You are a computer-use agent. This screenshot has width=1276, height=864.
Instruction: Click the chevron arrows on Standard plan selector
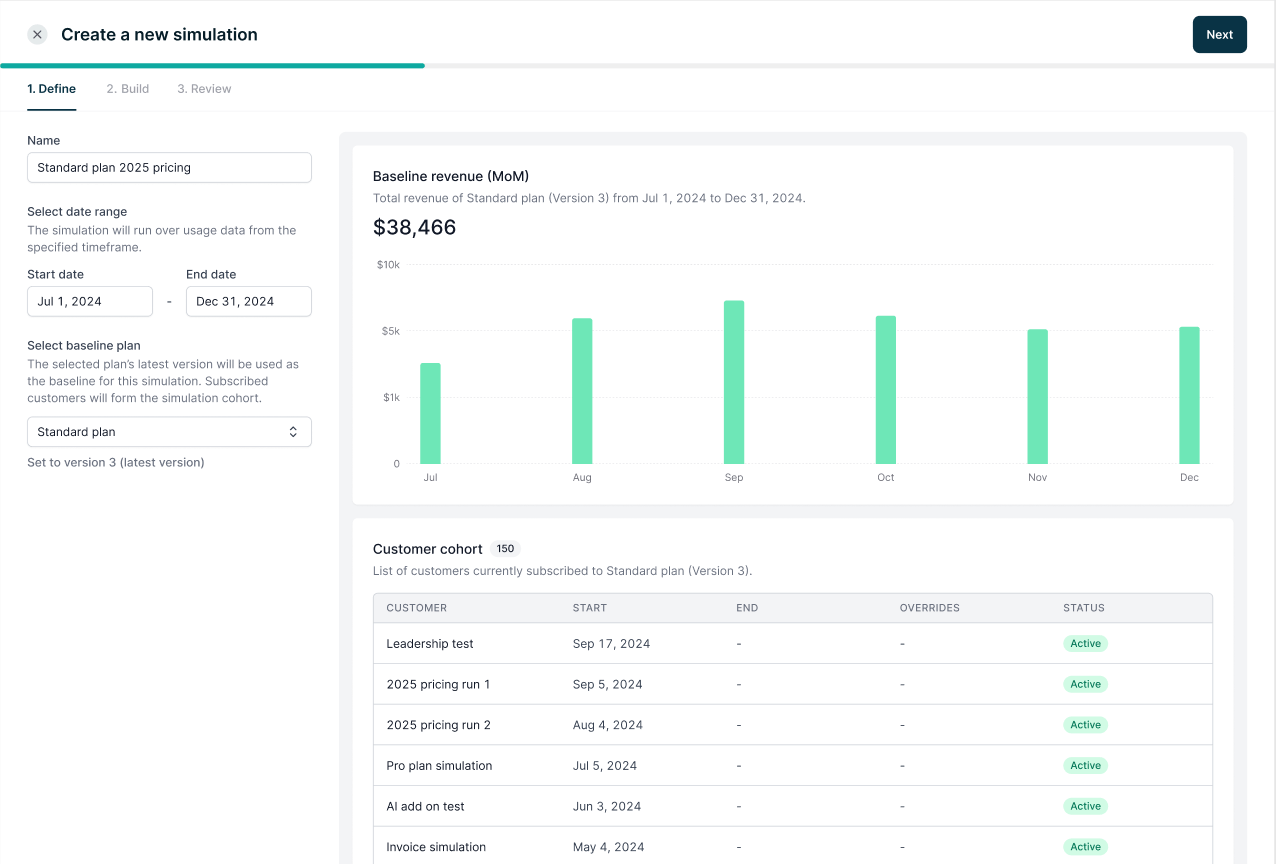point(293,432)
